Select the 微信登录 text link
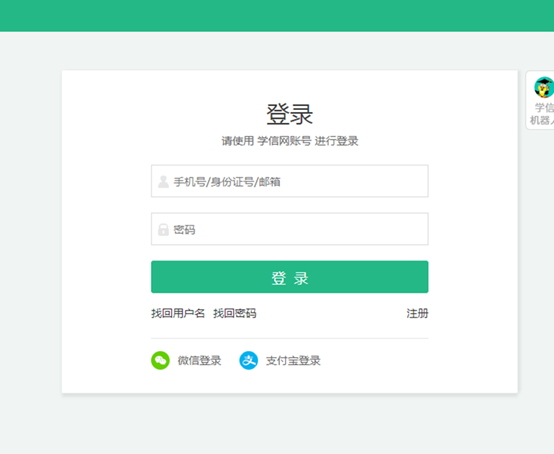This screenshot has width=554, height=454. tap(199, 361)
